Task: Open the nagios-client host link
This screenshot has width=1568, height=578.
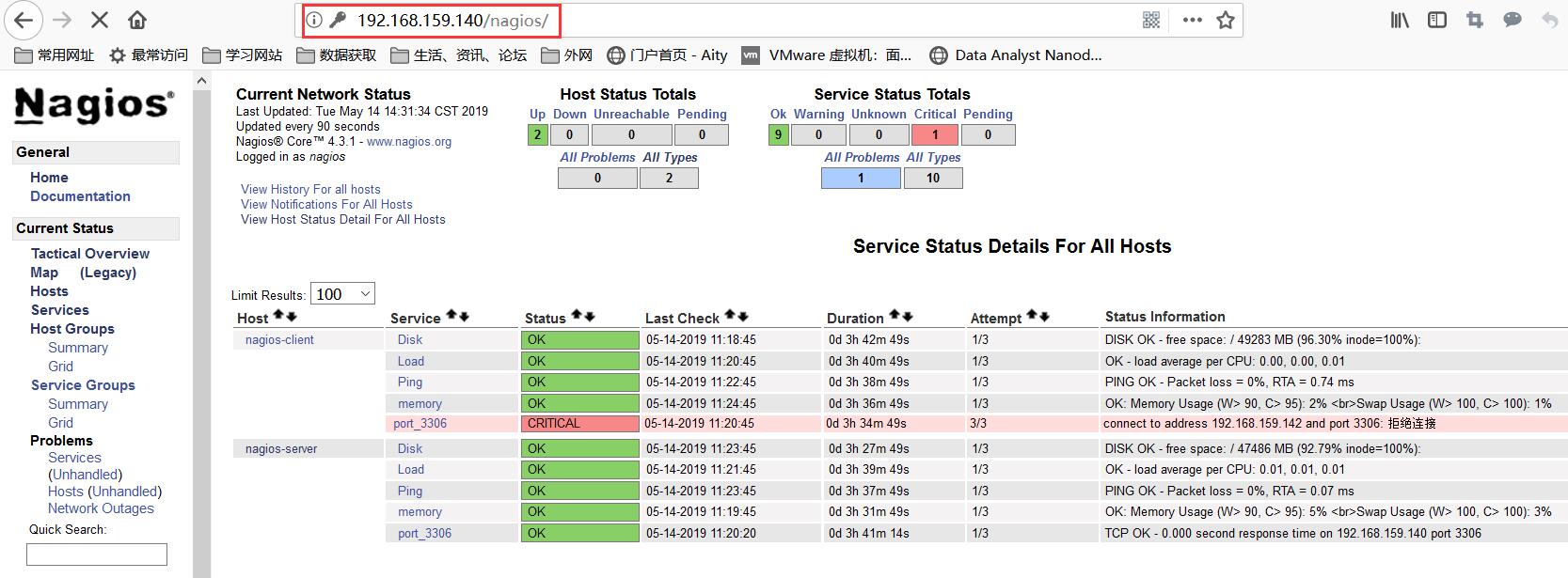Action: [x=279, y=340]
